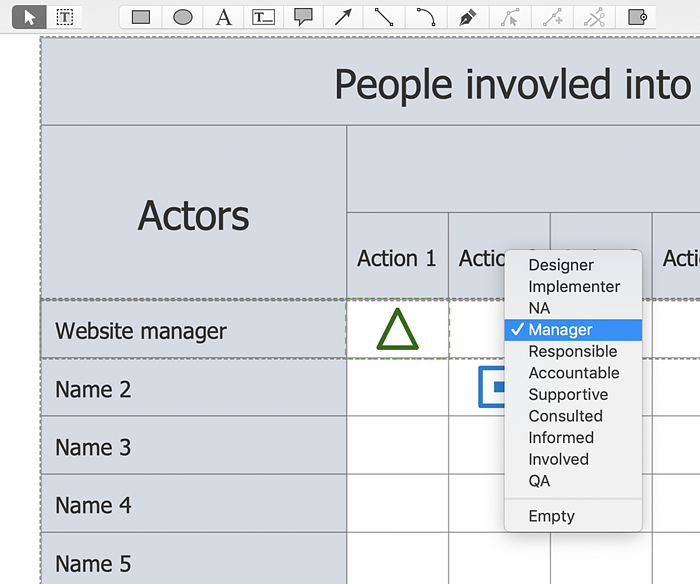The height and width of the screenshot is (584, 700).
Task: Choose the straight line connector tool
Action: (x=384, y=17)
